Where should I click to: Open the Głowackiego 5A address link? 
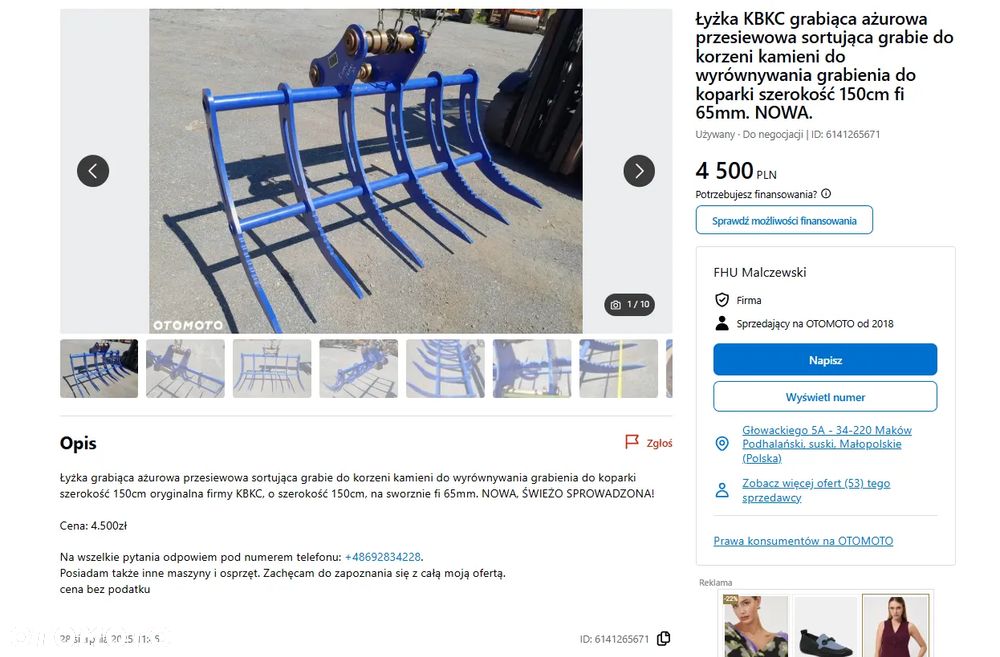click(827, 444)
